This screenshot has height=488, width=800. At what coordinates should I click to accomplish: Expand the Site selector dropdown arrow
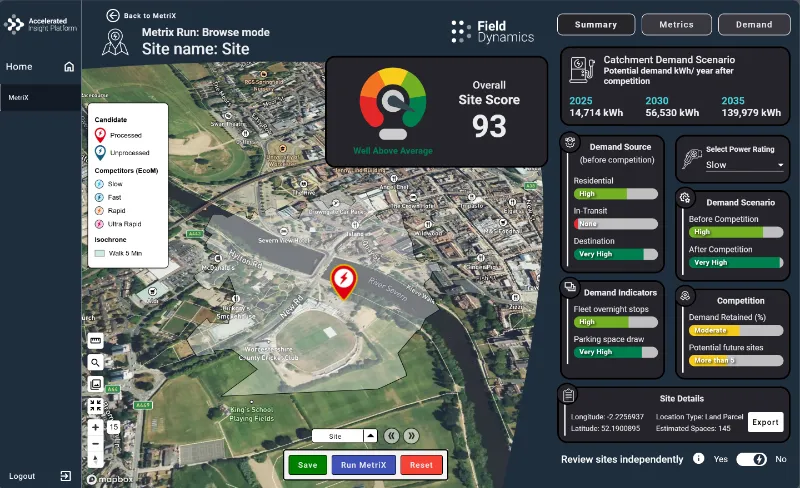coord(369,436)
